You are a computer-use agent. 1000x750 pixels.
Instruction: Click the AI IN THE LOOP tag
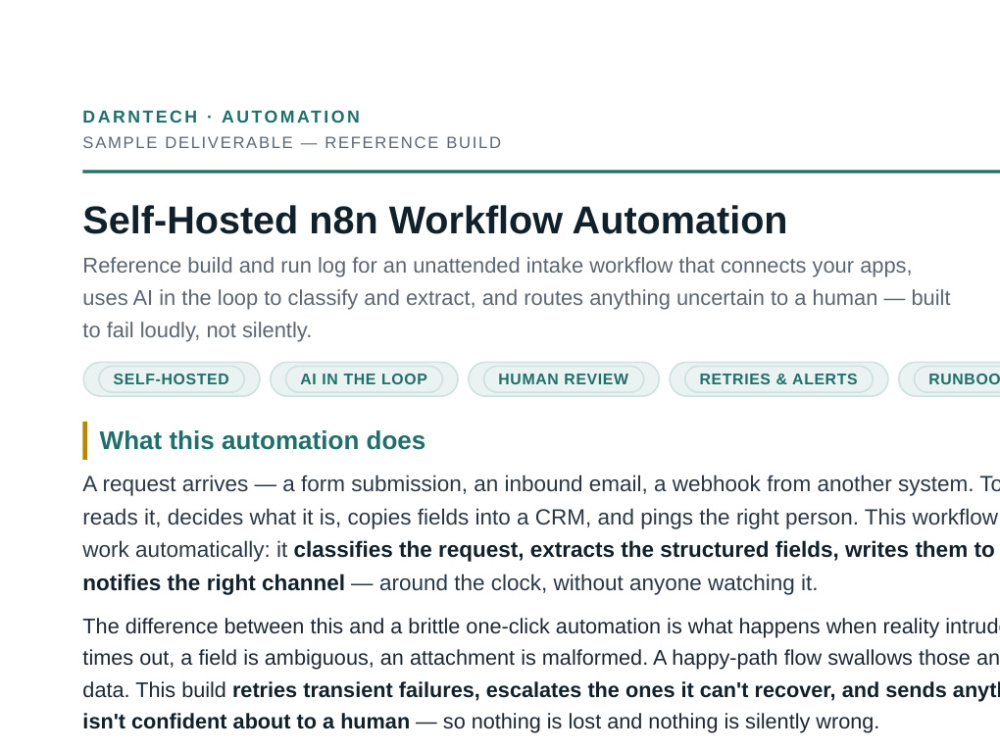tap(364, 379)
